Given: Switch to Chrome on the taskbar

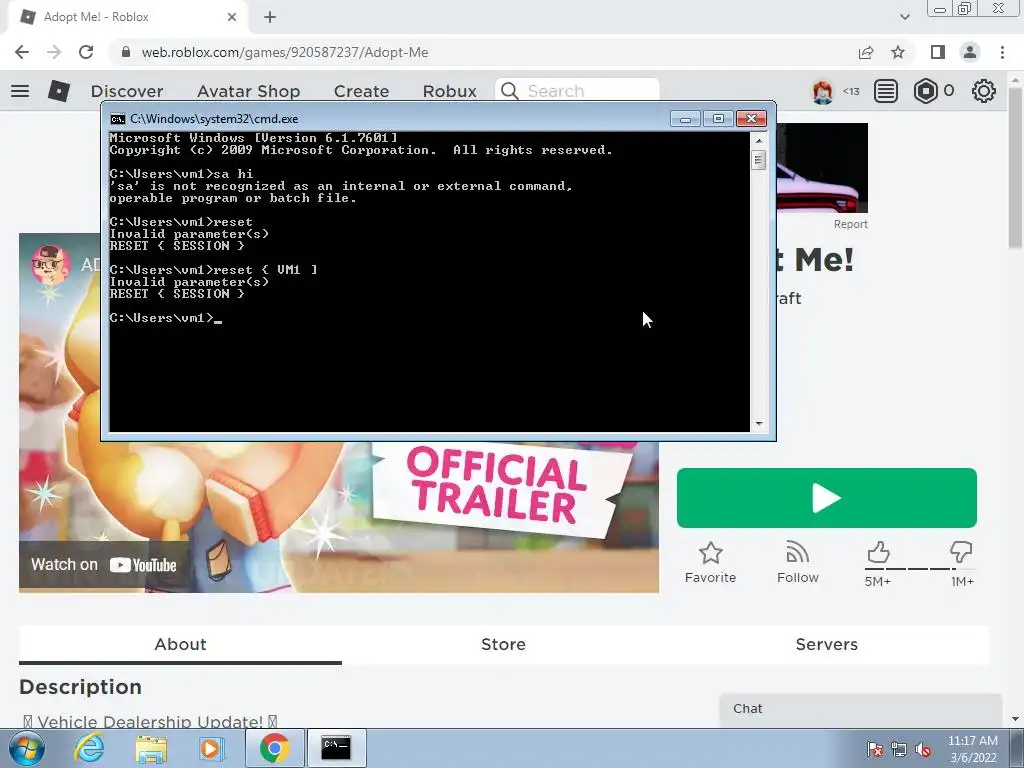Looking at the screenshot, I should tap(274, 748).
